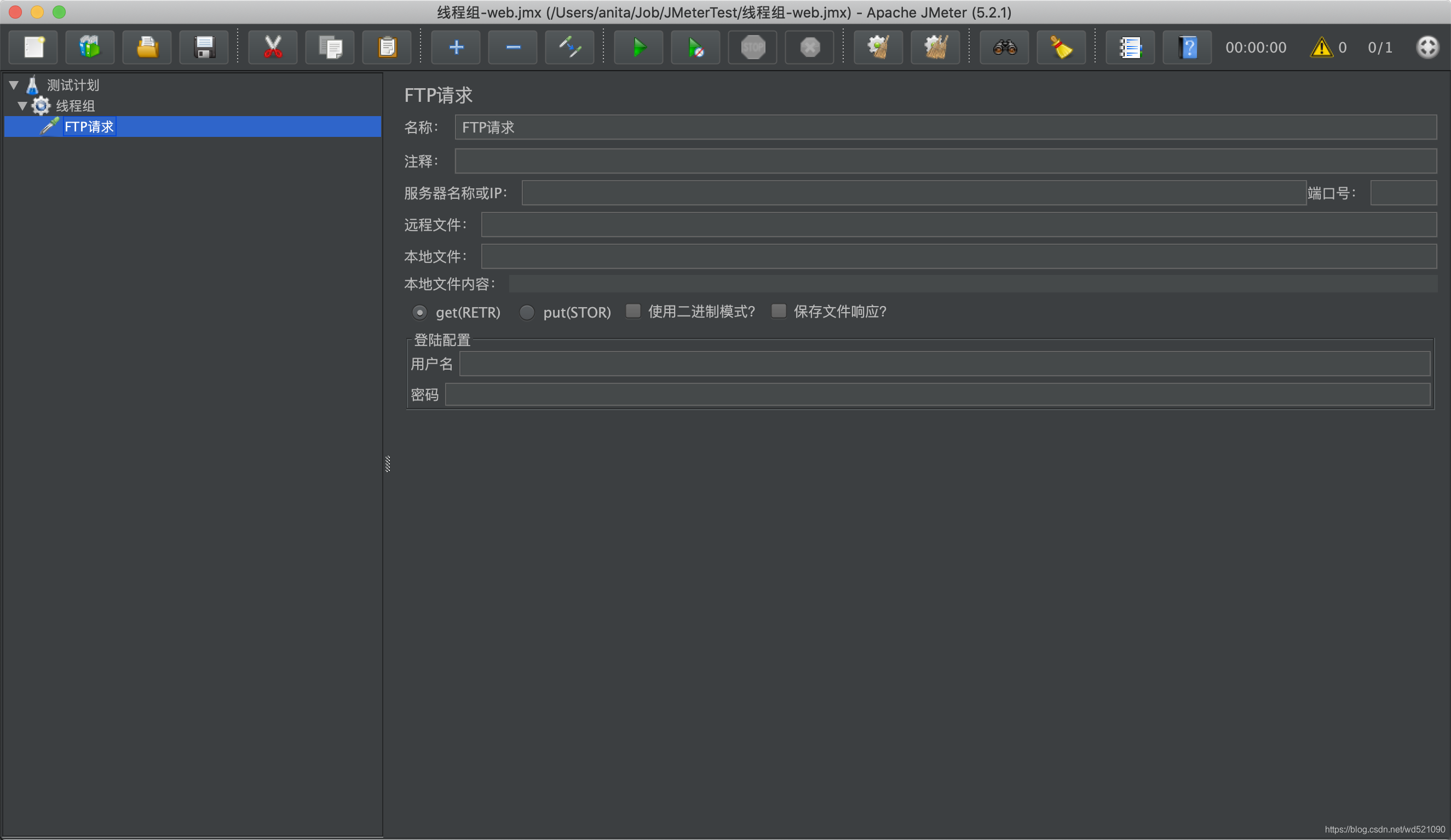1451x840 pixels.
Task: Click the 端口号 input field
Action: pos(1403,193)
